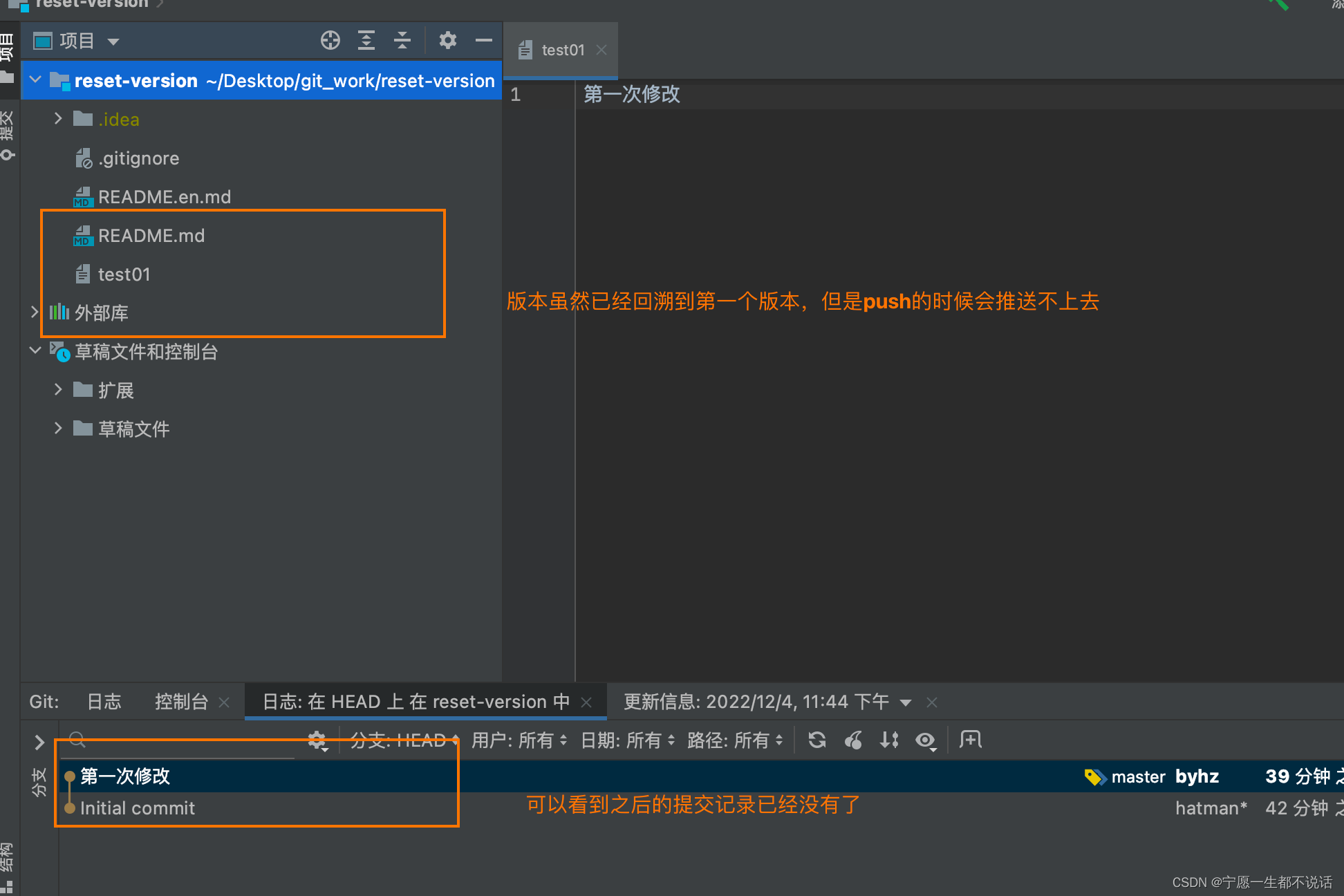Close the 更新信息 tab
The height and width of the screenshot is (896, 1344).
click(932, 702)
